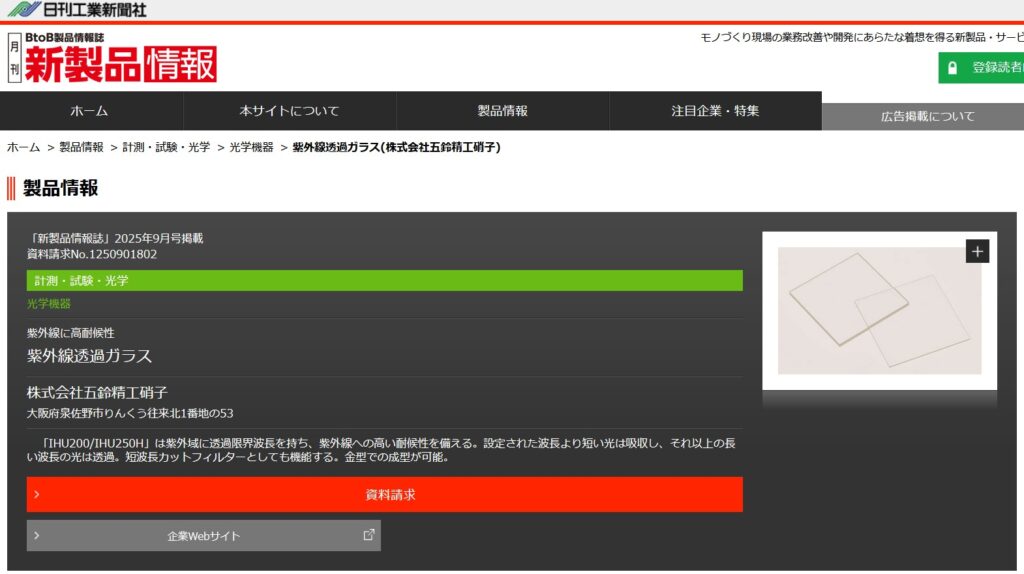The width and height of the screenshot is (1024, 574).
Task: Click the plus icon on the product image
Action: (977, 251)
